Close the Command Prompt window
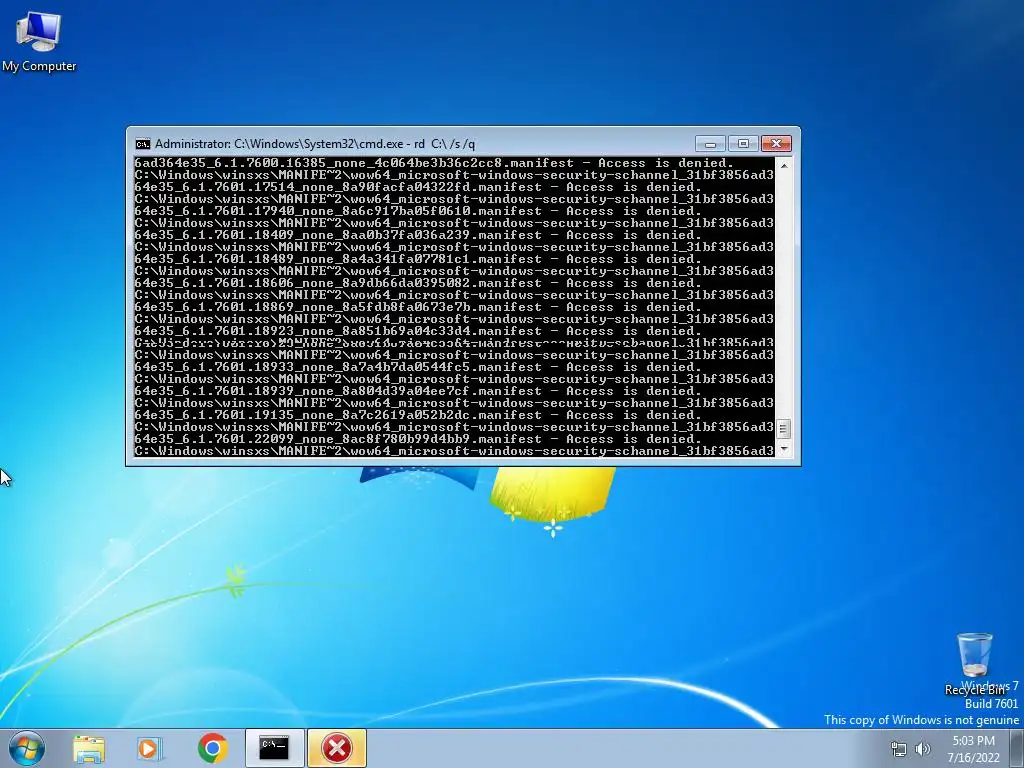Viewport: 1024px width, 768px height. coord(776,144)
